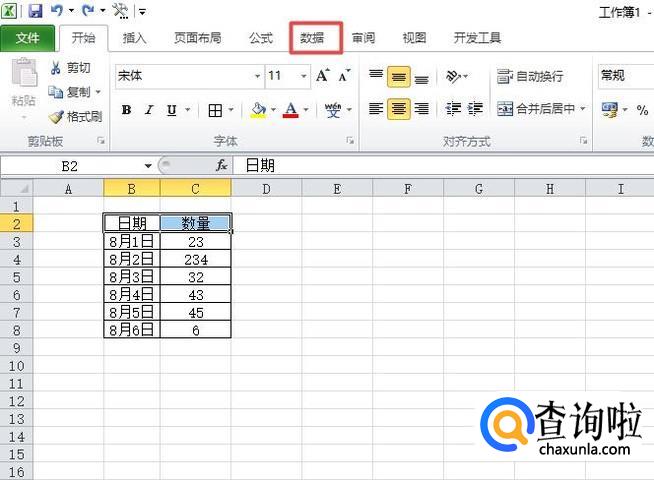
Task: Open the 插入 ribbon tab
Action: point(134,38)
